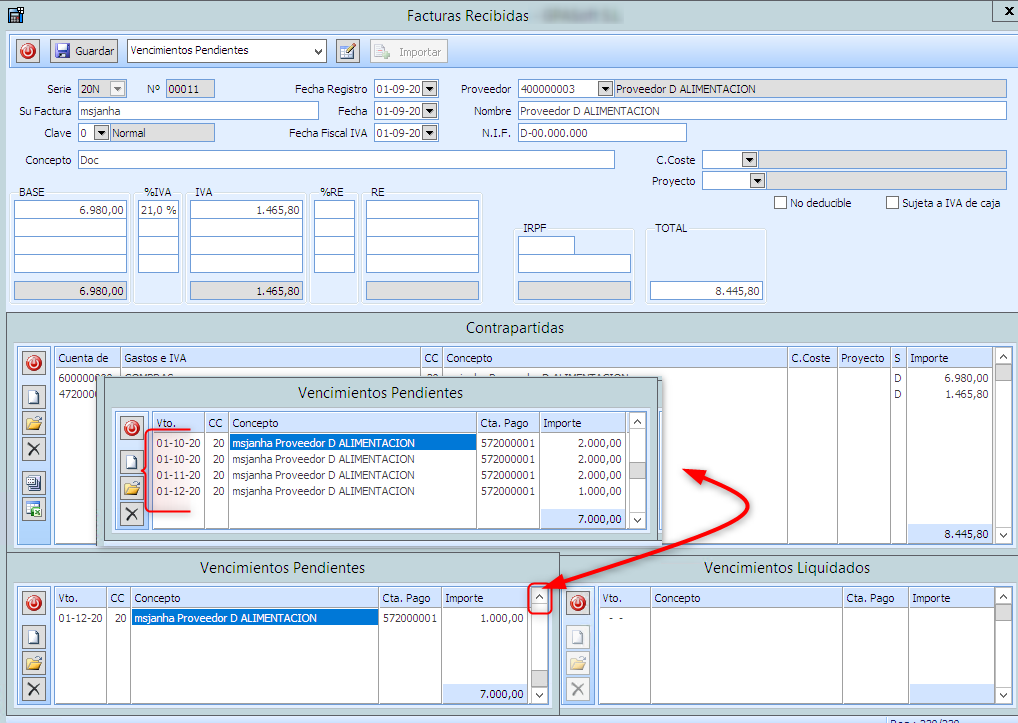Click the red power icon in top toolbar
1018x723 pixels.
pyautogui.click(x=28, y=51)
